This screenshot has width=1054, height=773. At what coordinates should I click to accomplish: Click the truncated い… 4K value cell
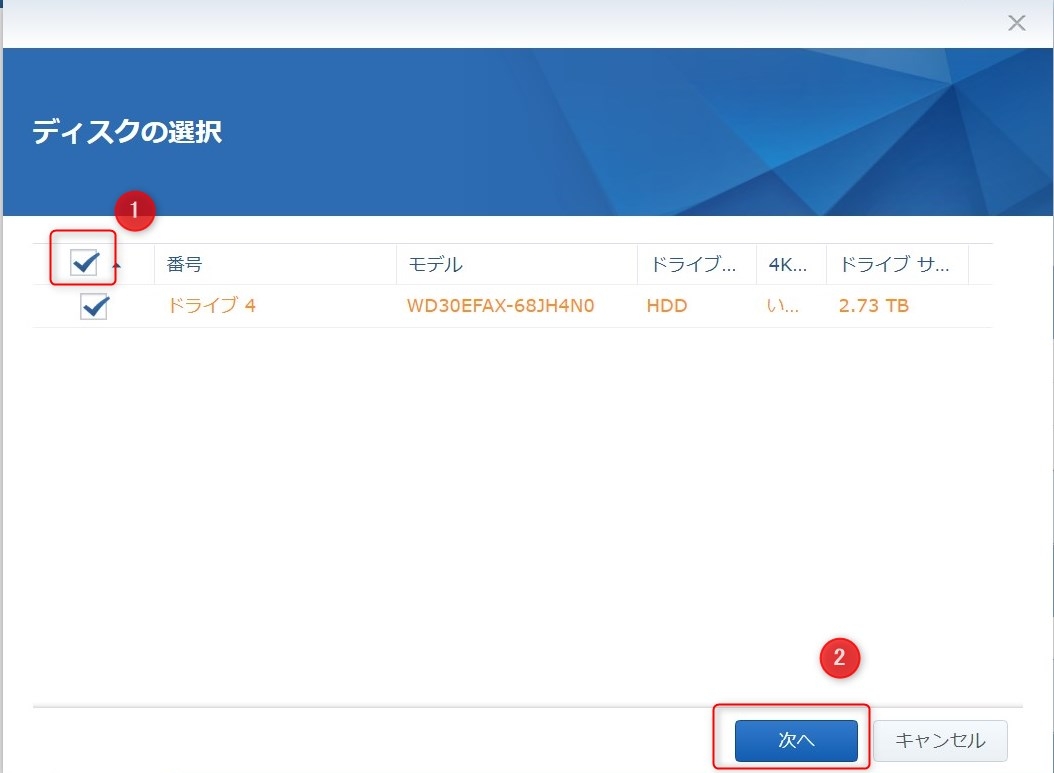click(782, 306)
